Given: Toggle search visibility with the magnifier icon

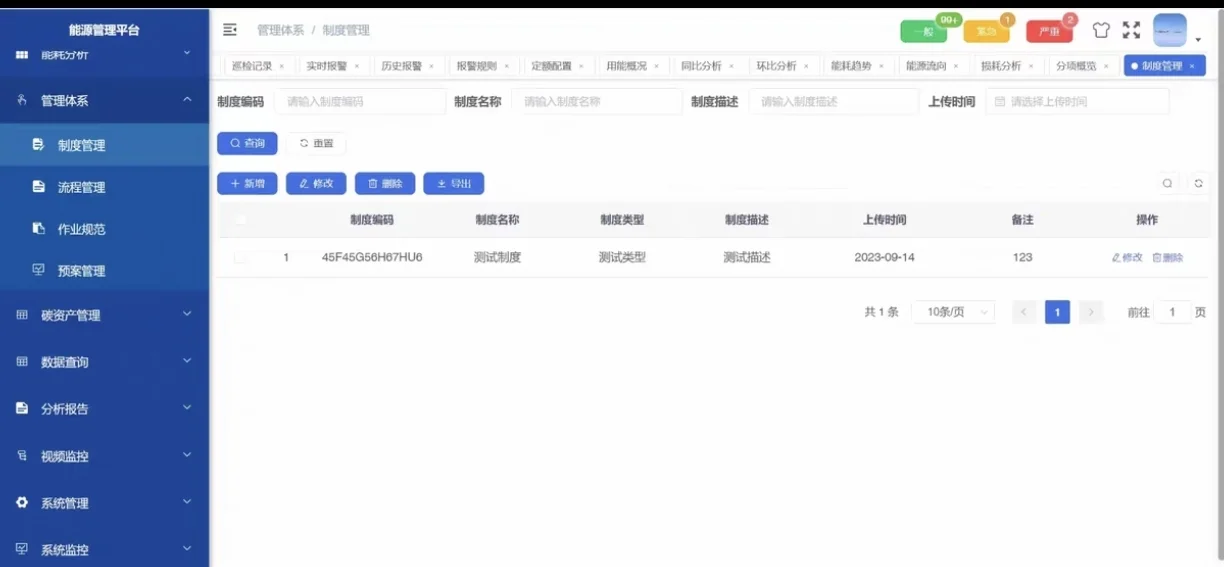Looking at the screenshot, I should 1167,184.
